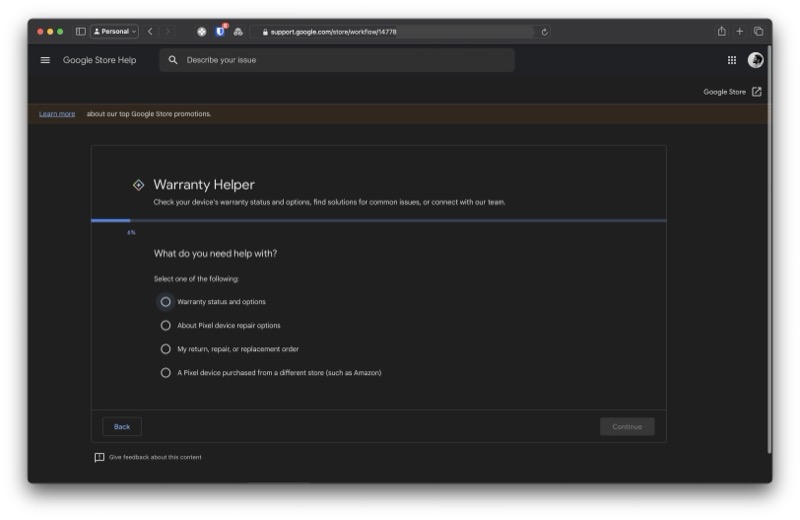The width and height of the screenshot is (800, 520).
Task: Open the hamburger main menu
Action: click(x=45, y=60)
